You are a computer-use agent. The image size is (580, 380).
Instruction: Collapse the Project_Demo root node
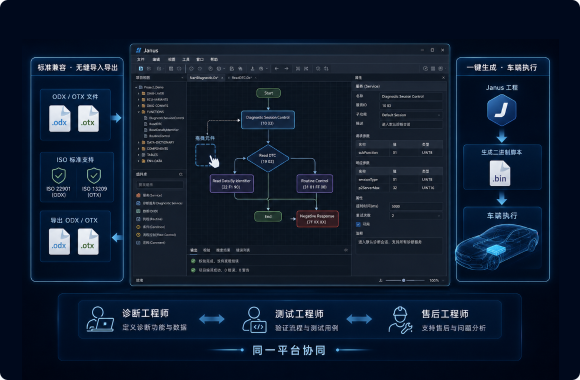[136, 87]
